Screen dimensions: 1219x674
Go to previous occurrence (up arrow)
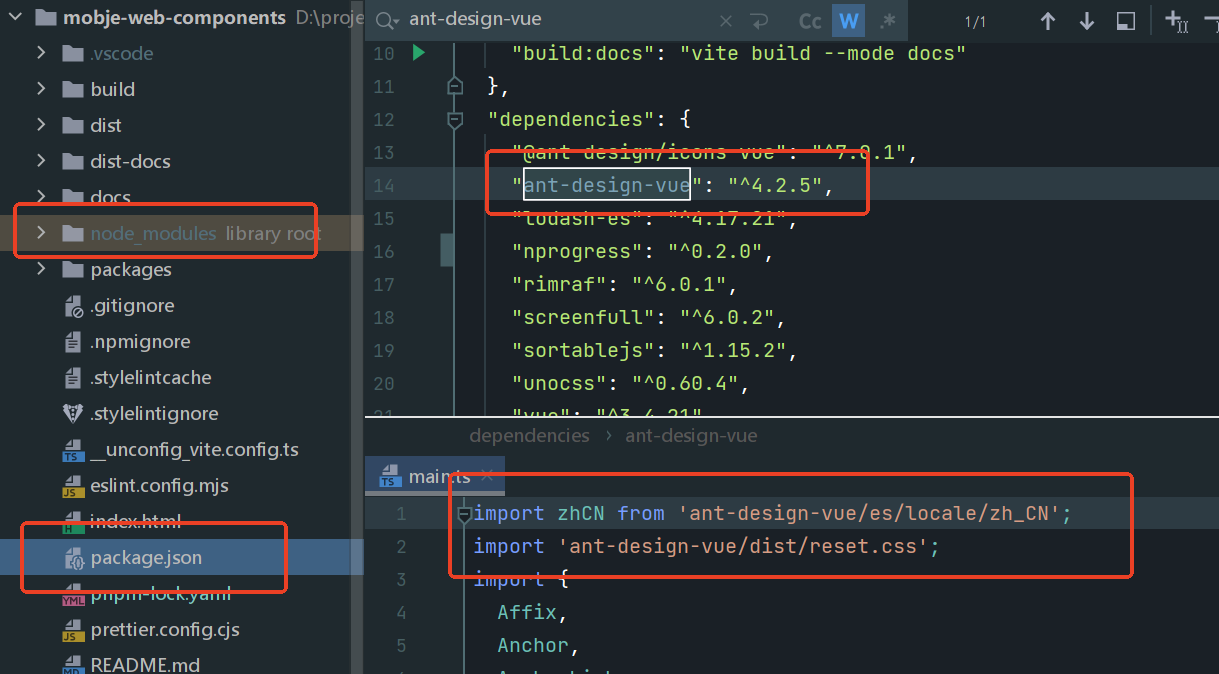(x=1048, y=21)
